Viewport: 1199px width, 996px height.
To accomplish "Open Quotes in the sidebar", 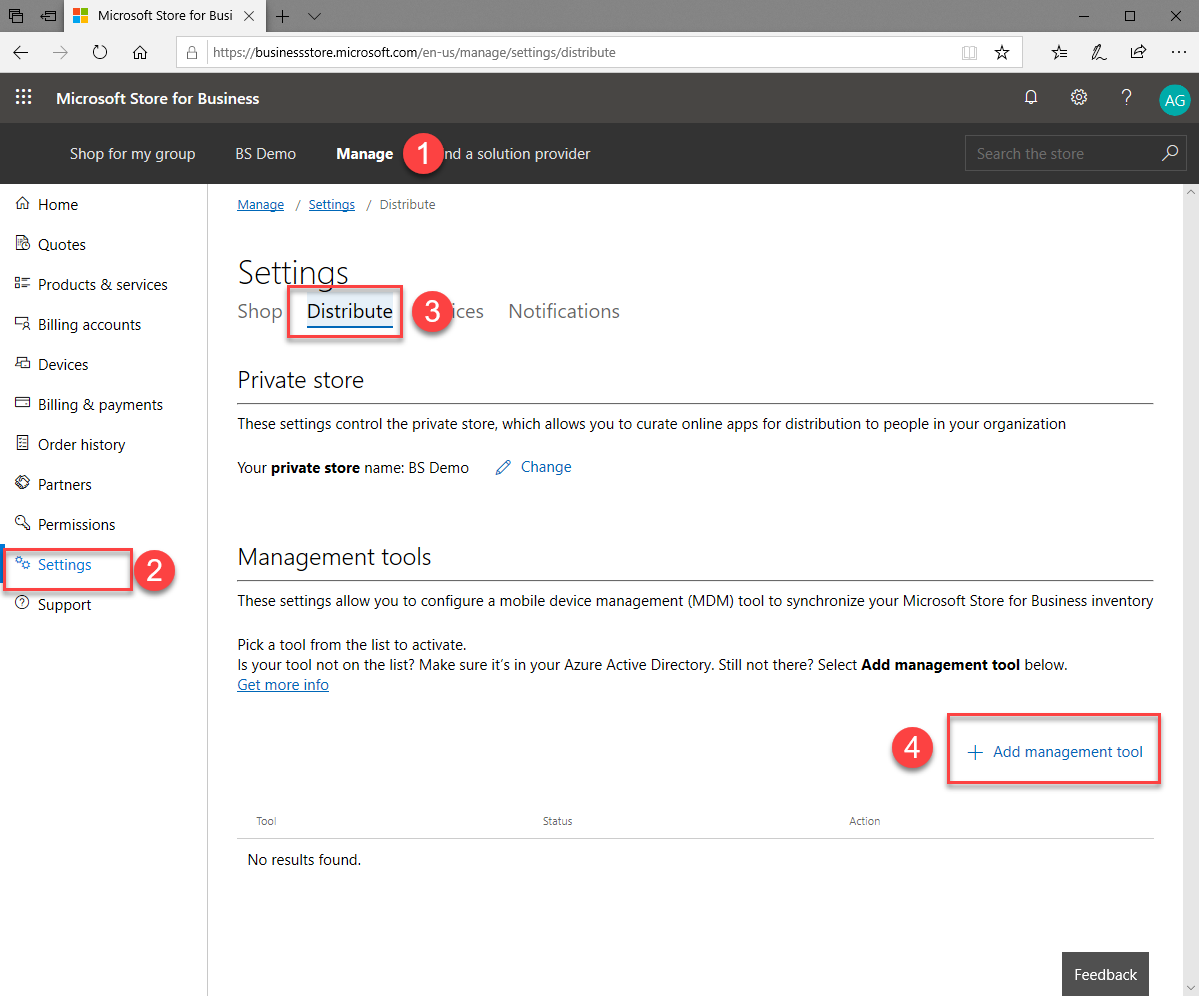I will [50, 245].
